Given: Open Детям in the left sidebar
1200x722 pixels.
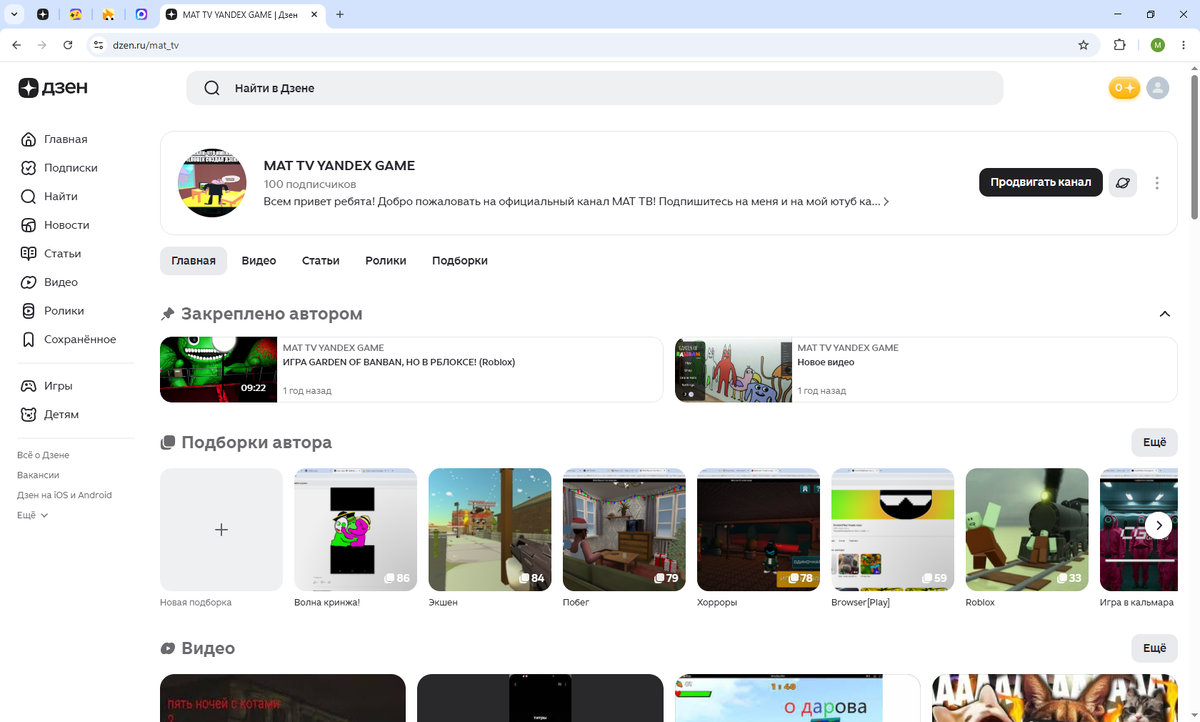Looking at the screenshot, I should coord(50,414).
